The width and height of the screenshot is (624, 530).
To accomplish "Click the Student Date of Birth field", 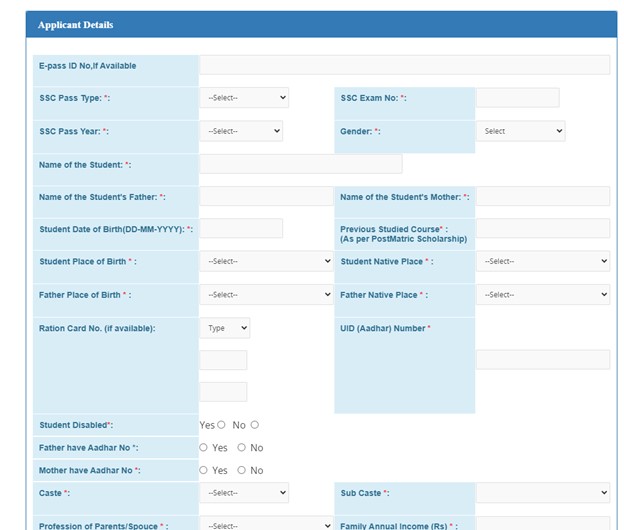I will pyautogui.click(x=241, y=228).
